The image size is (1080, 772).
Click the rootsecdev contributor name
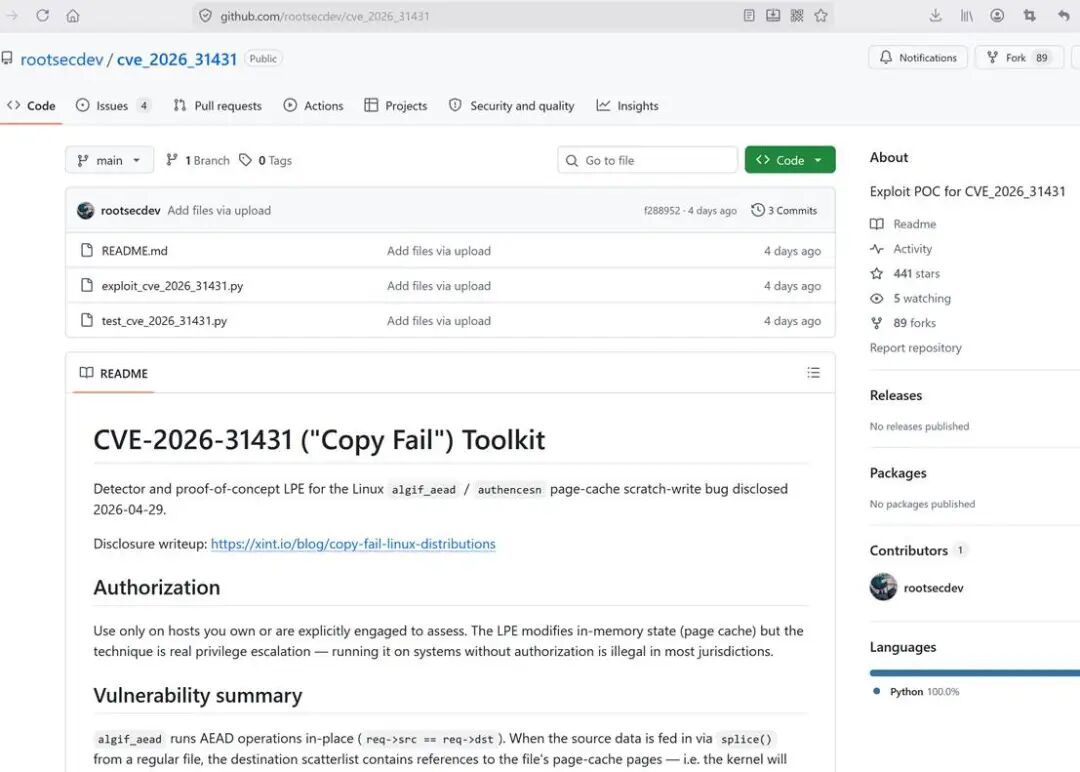point(933,587)
